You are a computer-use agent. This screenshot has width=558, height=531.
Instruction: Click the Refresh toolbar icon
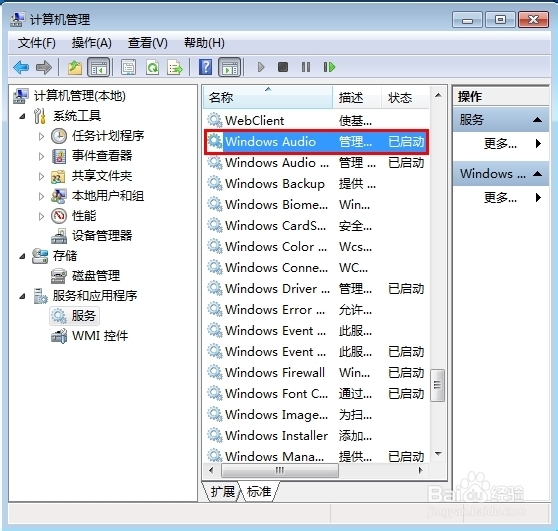pyautogui.click(x=153, y=67)
